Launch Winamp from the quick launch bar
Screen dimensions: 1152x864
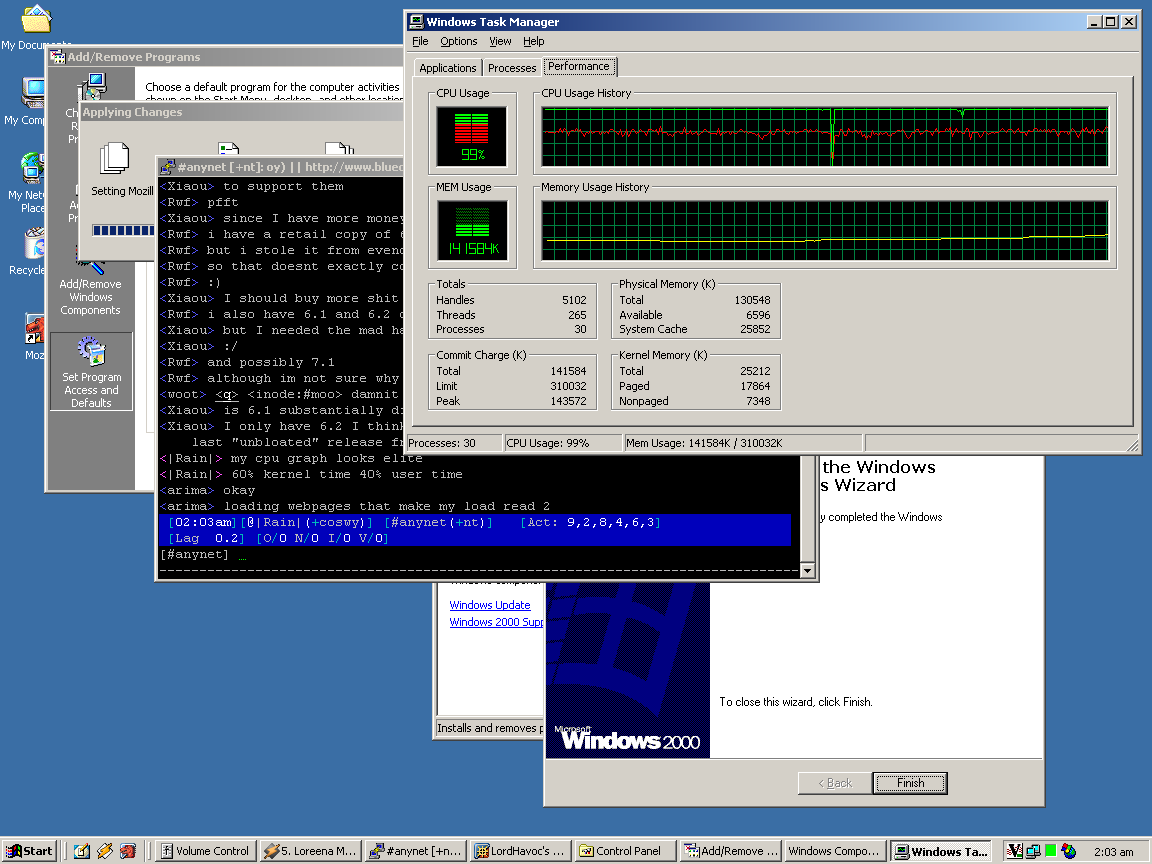pos(105,851)
